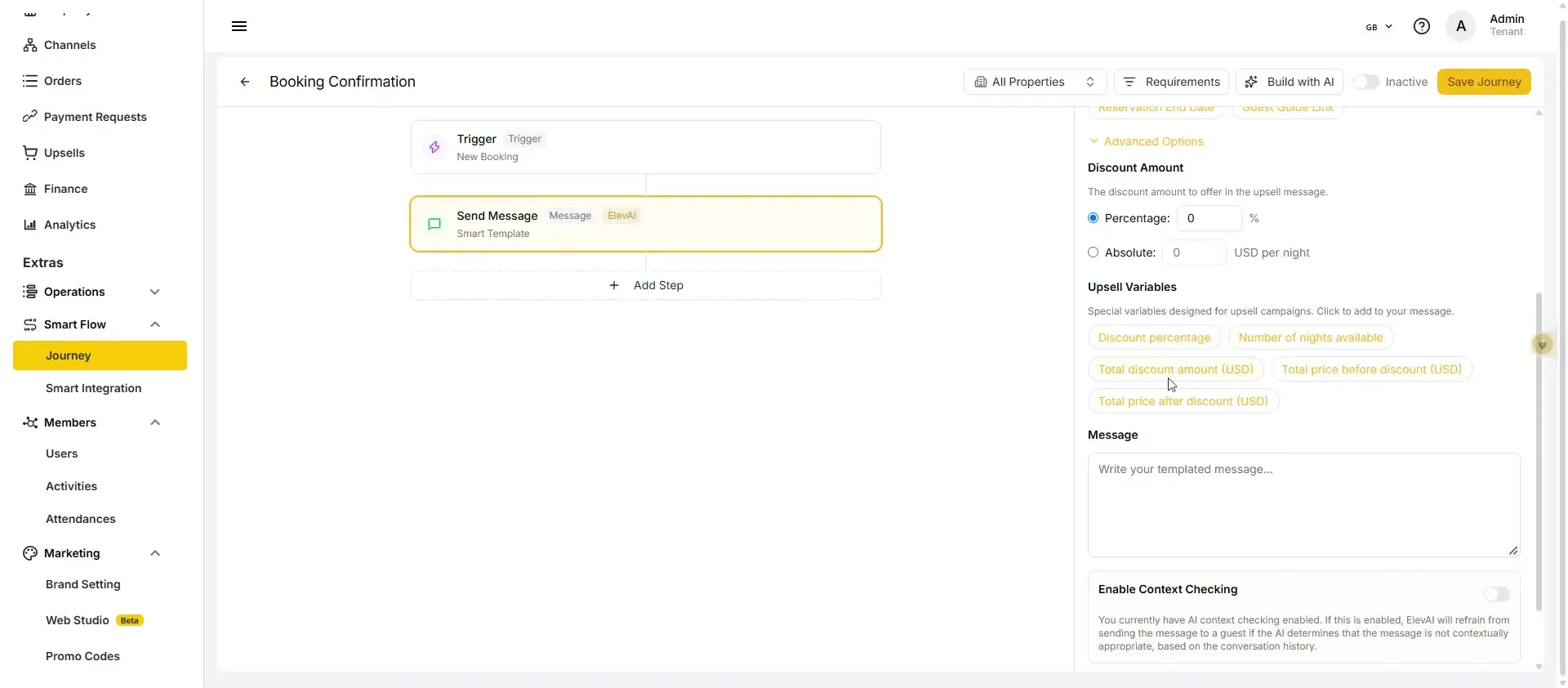The height and width of the screenshot is (688, 1568).
Task: Insert Total price after discount variable
Action: pyautogui.click(x=1183, y=401)
